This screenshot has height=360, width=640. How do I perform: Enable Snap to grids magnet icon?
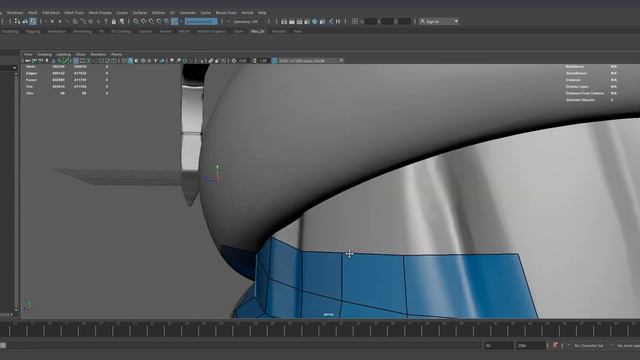[136, 21]
